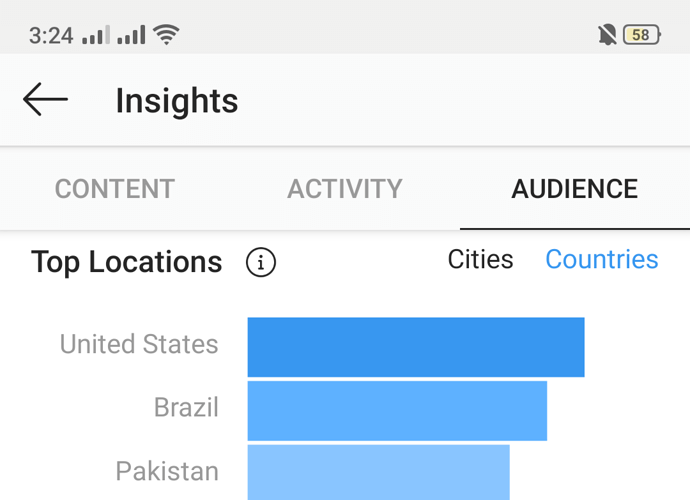
Task: Tap the Pakistan bar
Action: 378,472
